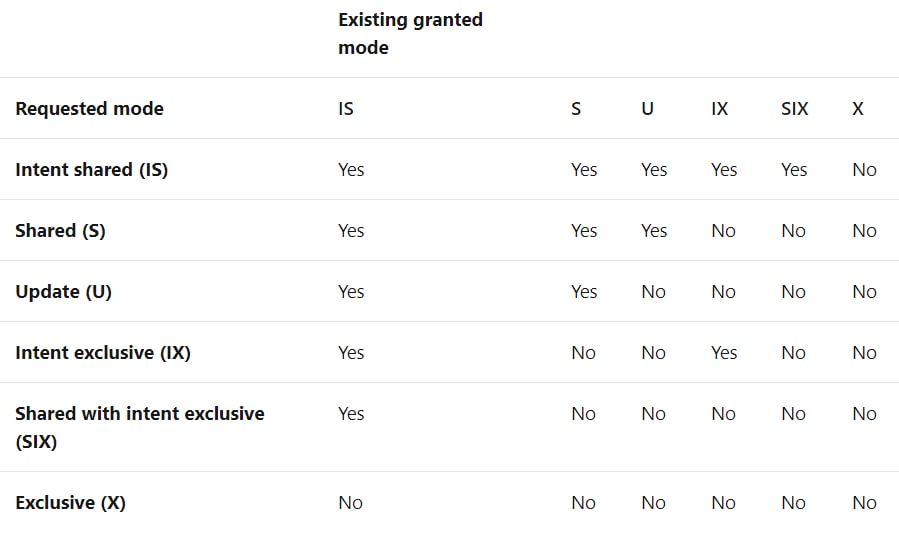
Task: Click 'Shared with intent exclusive (SIX)' label
Action: tap(140, 427)
